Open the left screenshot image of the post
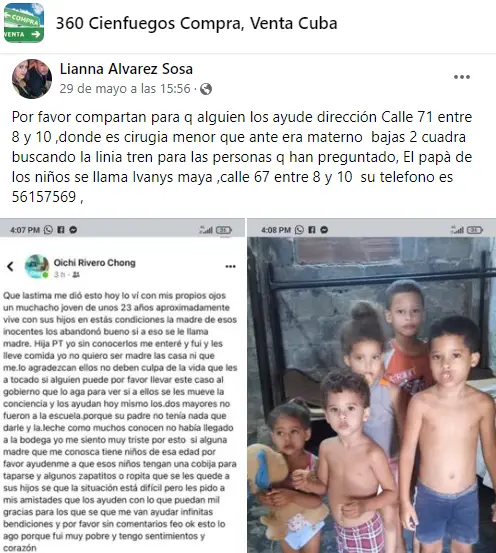 click(122, 385)
